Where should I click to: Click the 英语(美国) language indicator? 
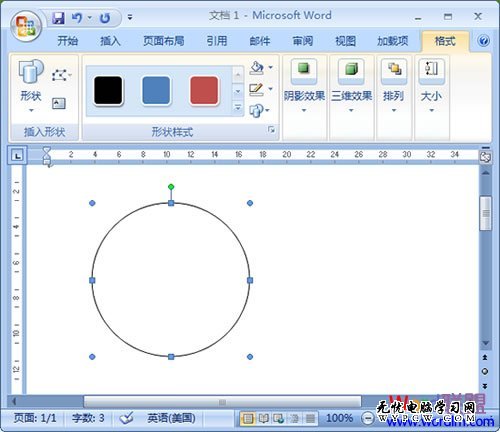pyautogui.click(x=171, y=418)
